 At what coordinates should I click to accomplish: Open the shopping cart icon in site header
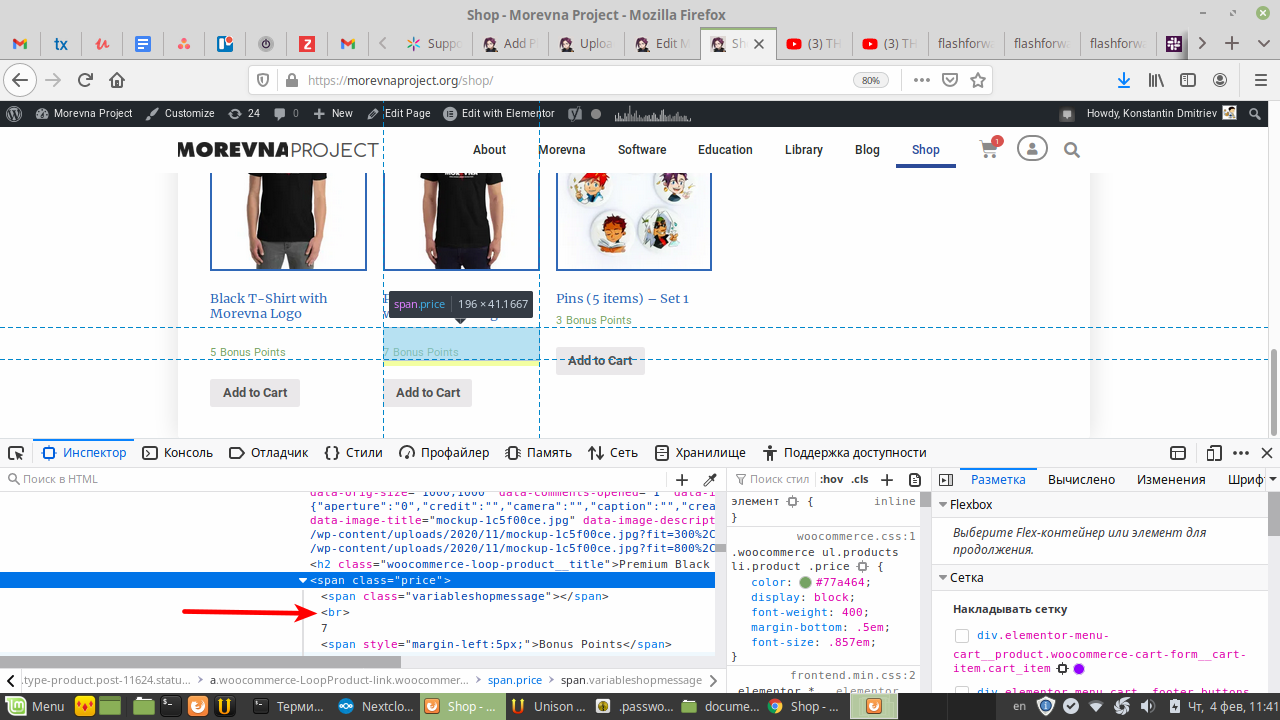coord(989,150)
